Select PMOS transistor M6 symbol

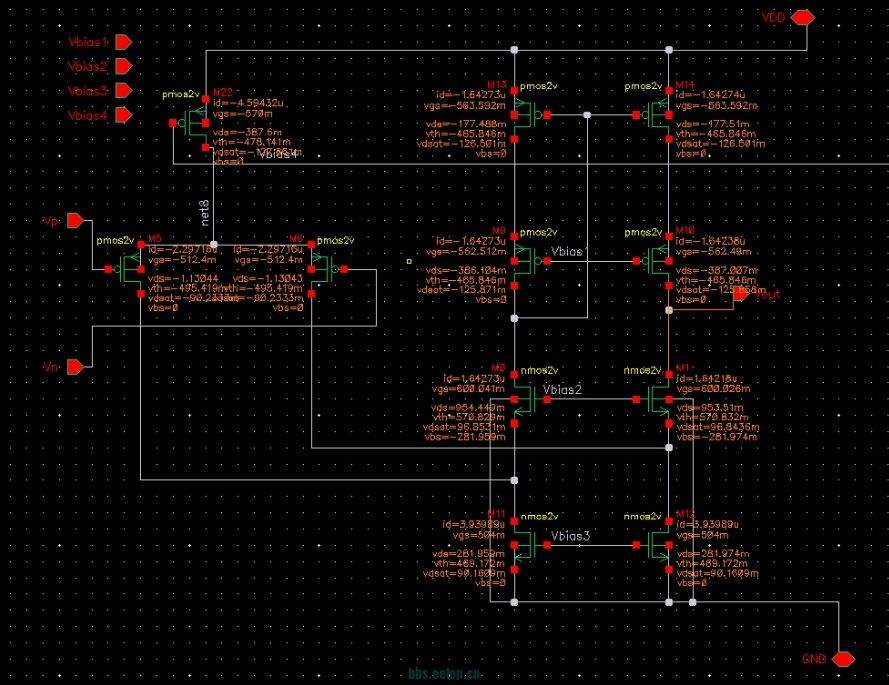[x=327, y=269]
